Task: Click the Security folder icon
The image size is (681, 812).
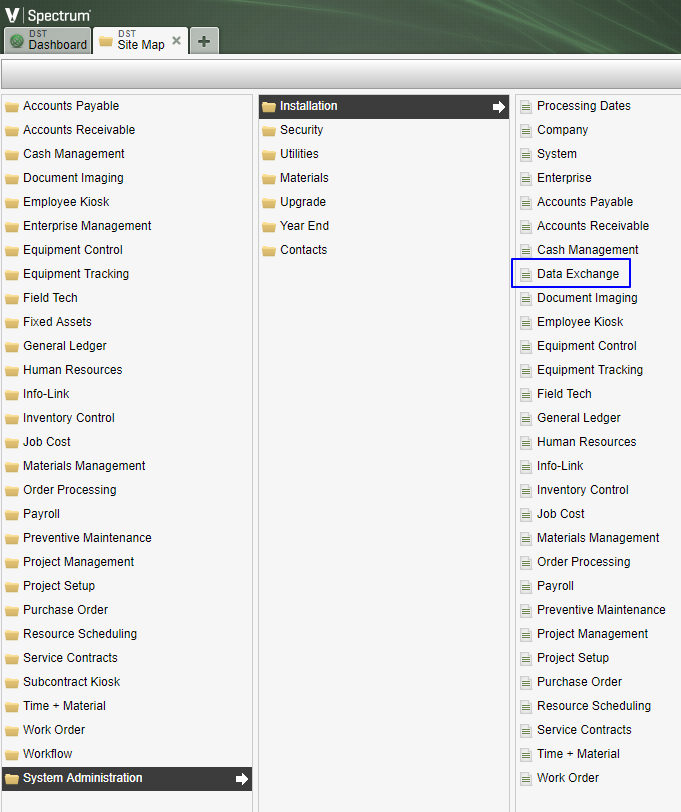Action: (269, 130)
